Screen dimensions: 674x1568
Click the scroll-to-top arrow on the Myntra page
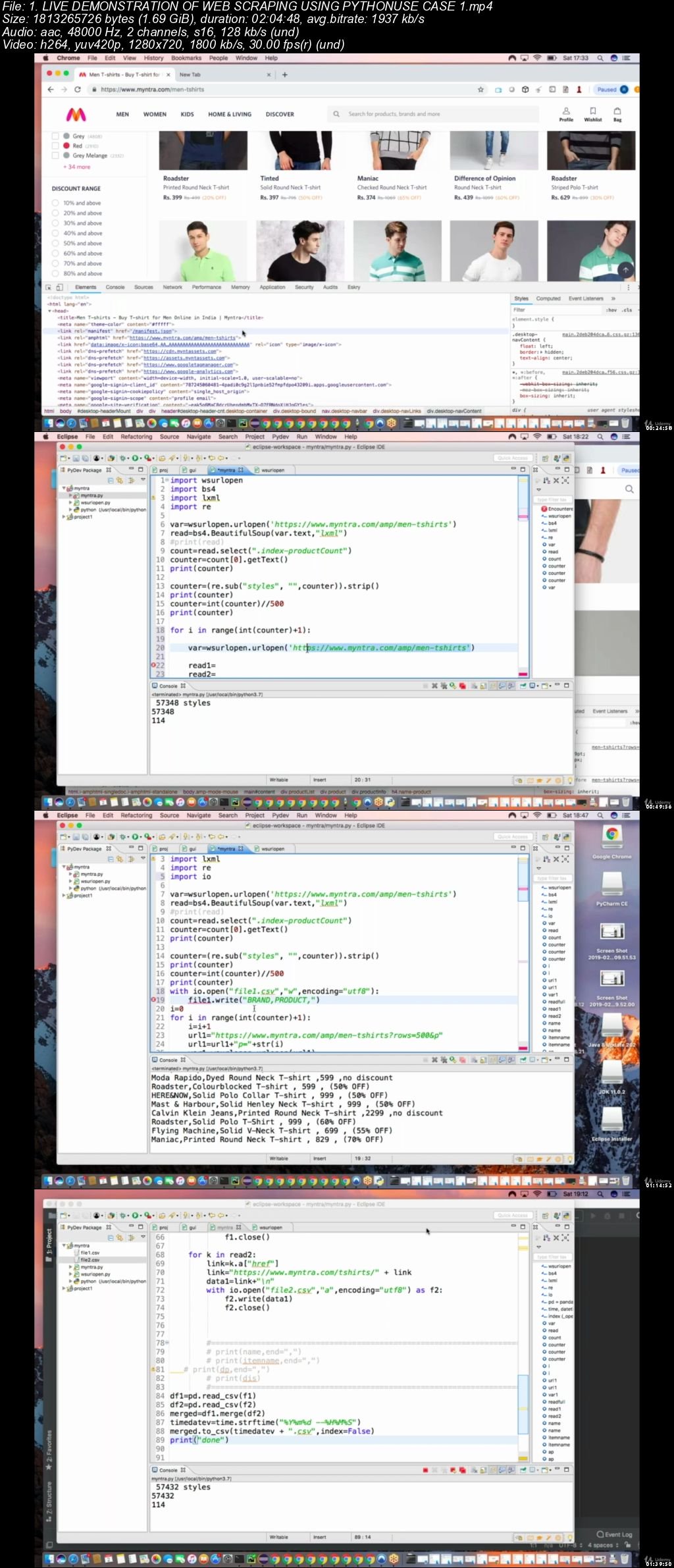626,270
